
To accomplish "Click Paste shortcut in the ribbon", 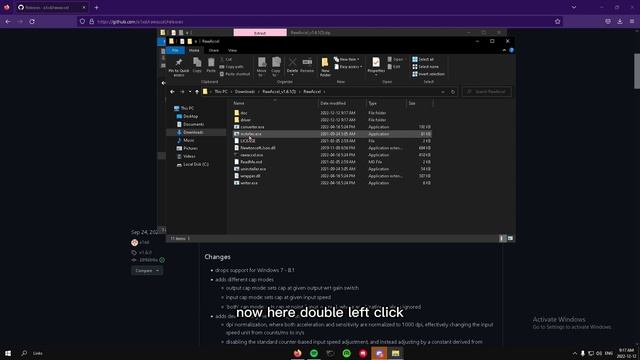I will click(235, 74).
